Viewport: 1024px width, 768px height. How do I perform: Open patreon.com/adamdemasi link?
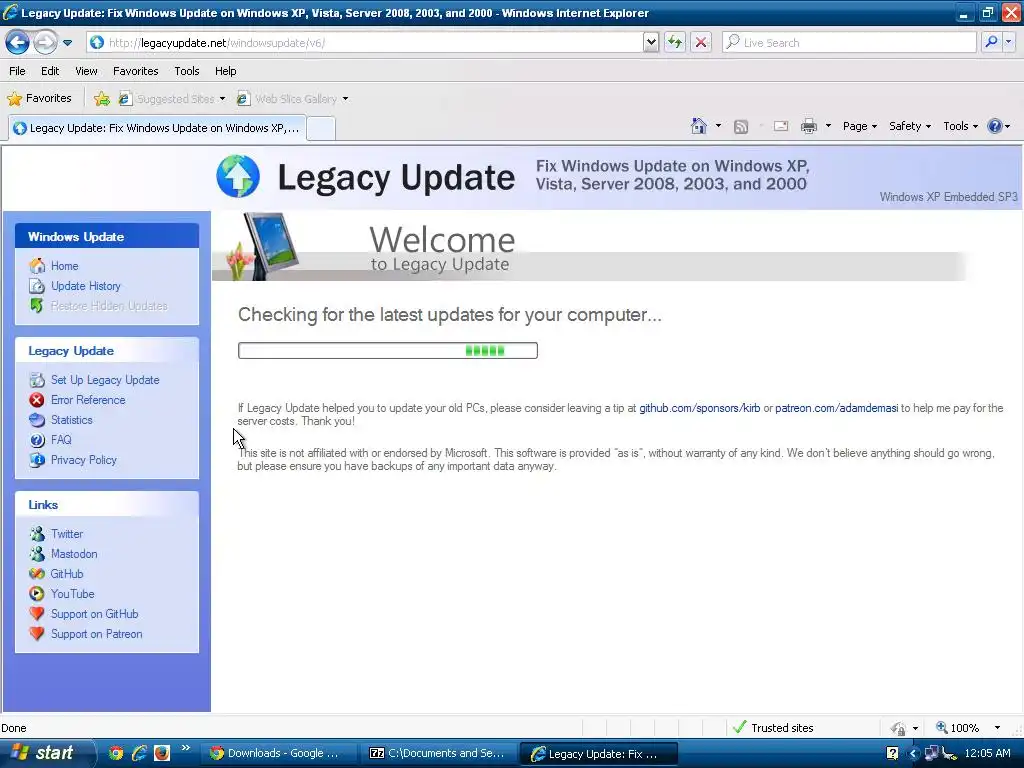837,408
